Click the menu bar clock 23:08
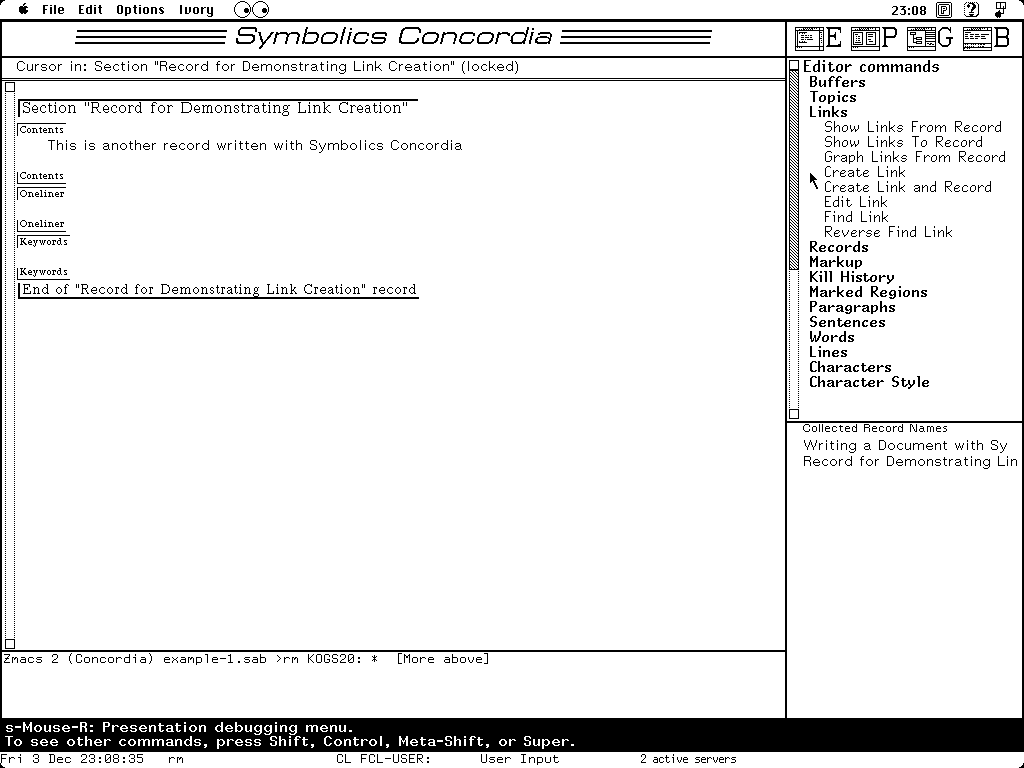Image resolution: width=1024 pixels, height=768 pixels. coord(908,10)
